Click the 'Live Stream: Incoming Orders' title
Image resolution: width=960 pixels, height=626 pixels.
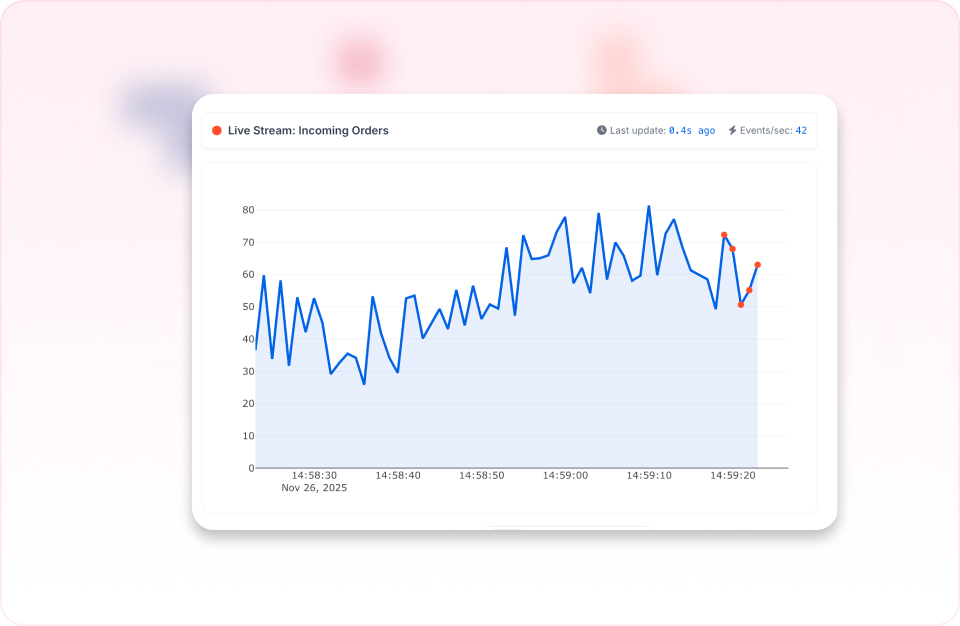(x=308, y=130)
